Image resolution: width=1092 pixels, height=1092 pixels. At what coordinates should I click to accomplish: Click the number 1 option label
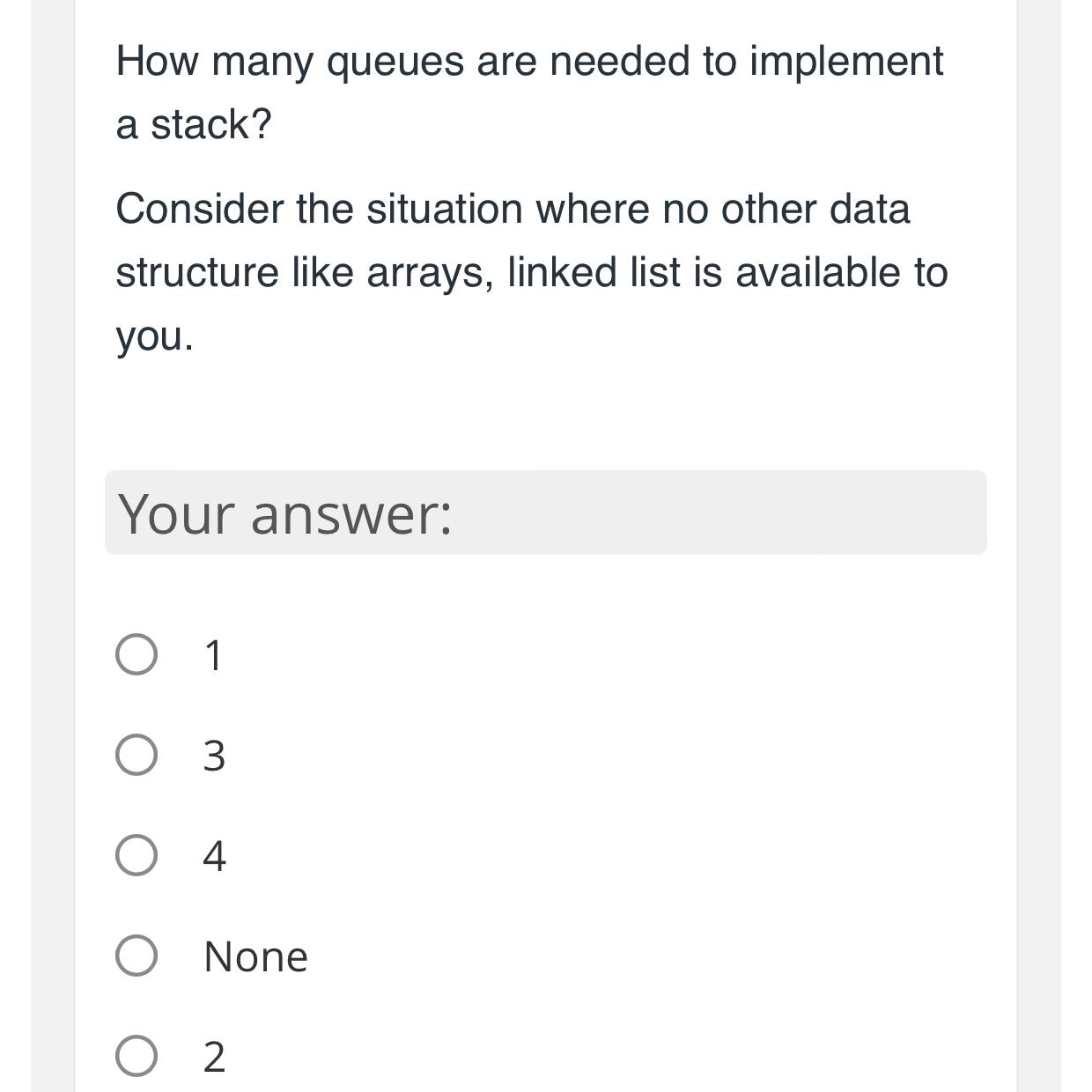click(x=212, y=654)
